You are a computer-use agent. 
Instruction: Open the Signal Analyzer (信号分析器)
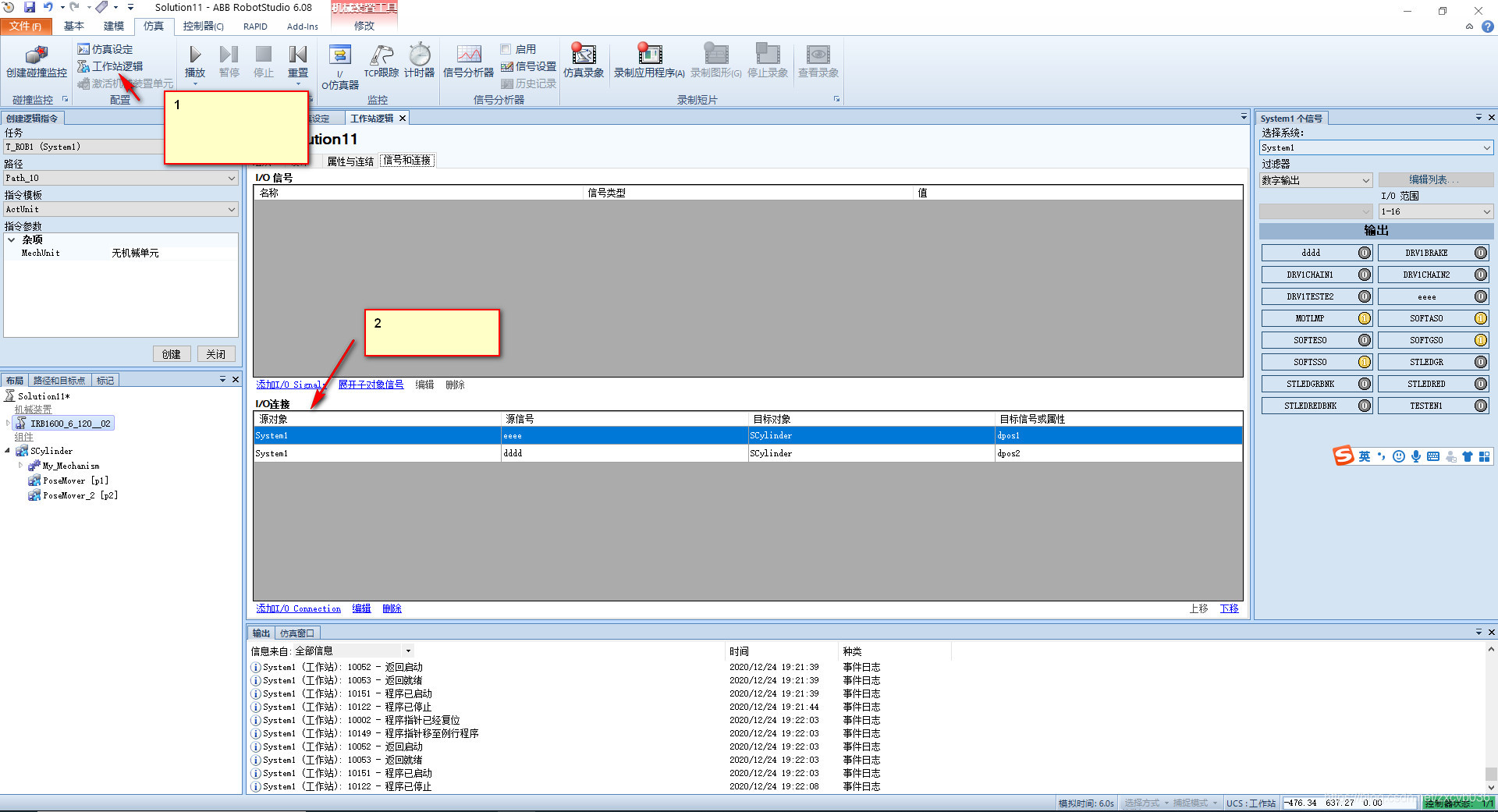point(468,62)
